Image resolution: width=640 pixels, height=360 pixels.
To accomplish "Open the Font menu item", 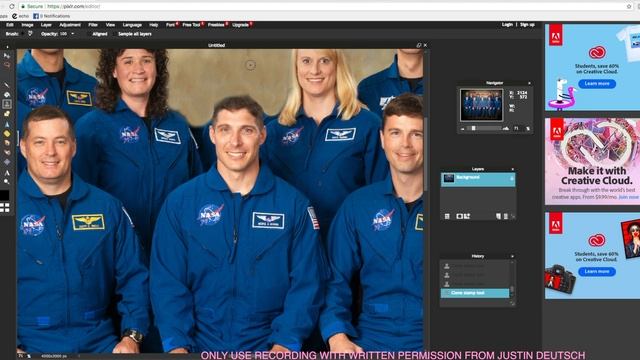I will click(x=171, y=25).
